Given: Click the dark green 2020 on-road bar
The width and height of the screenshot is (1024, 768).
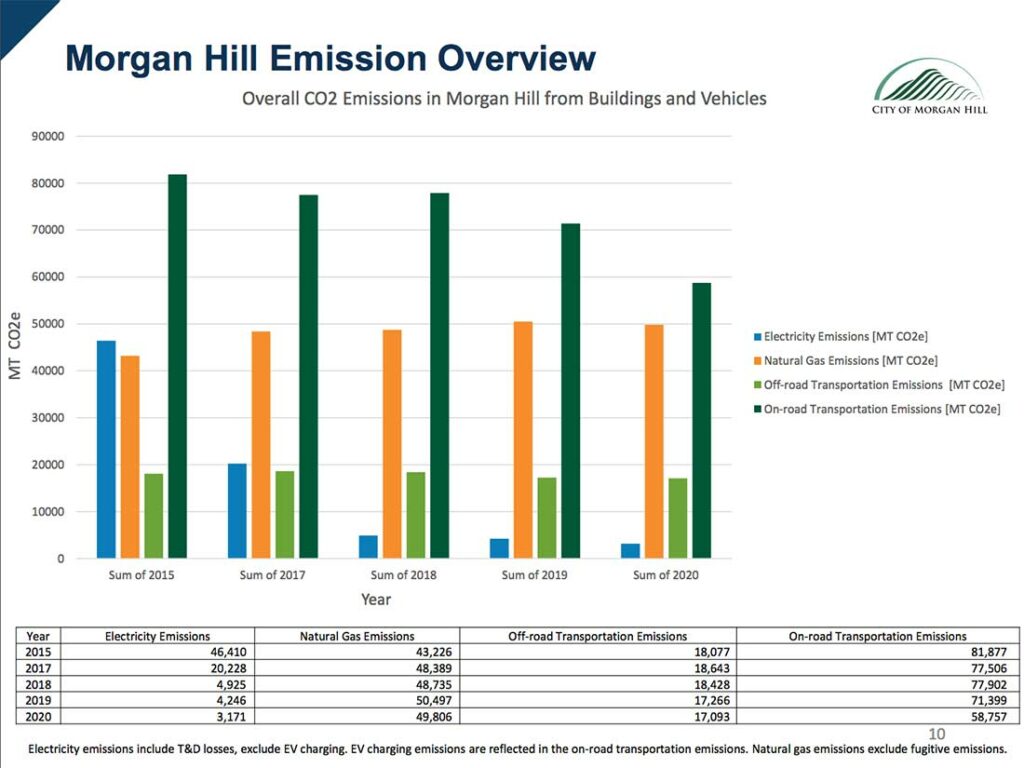Looking at the screenshot, I should tap(701, 420).
